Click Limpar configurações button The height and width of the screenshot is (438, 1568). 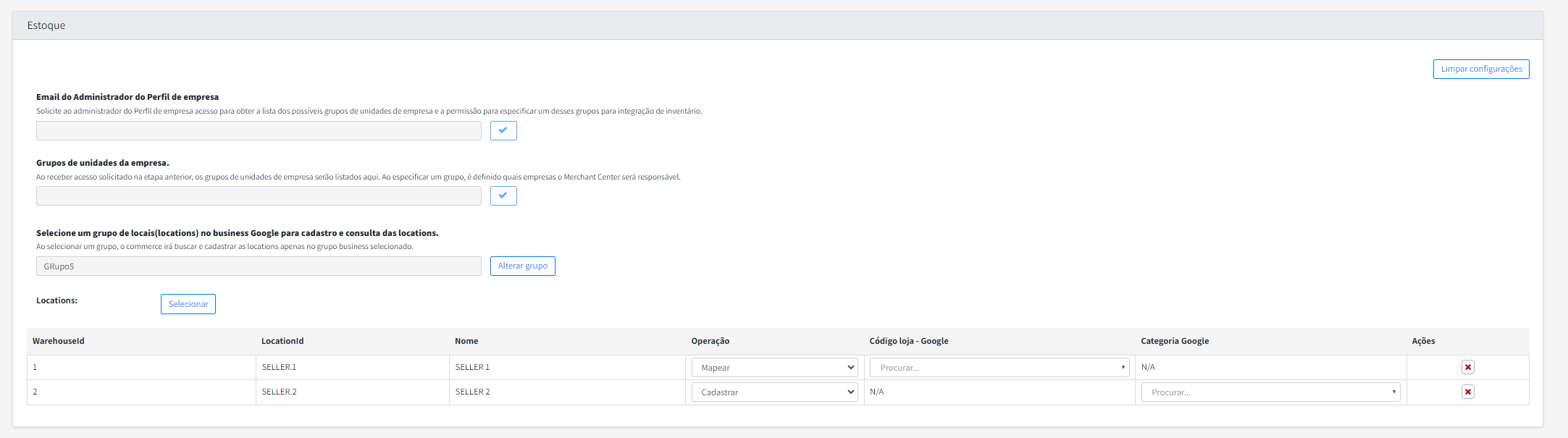click(x=1481, y=69)
